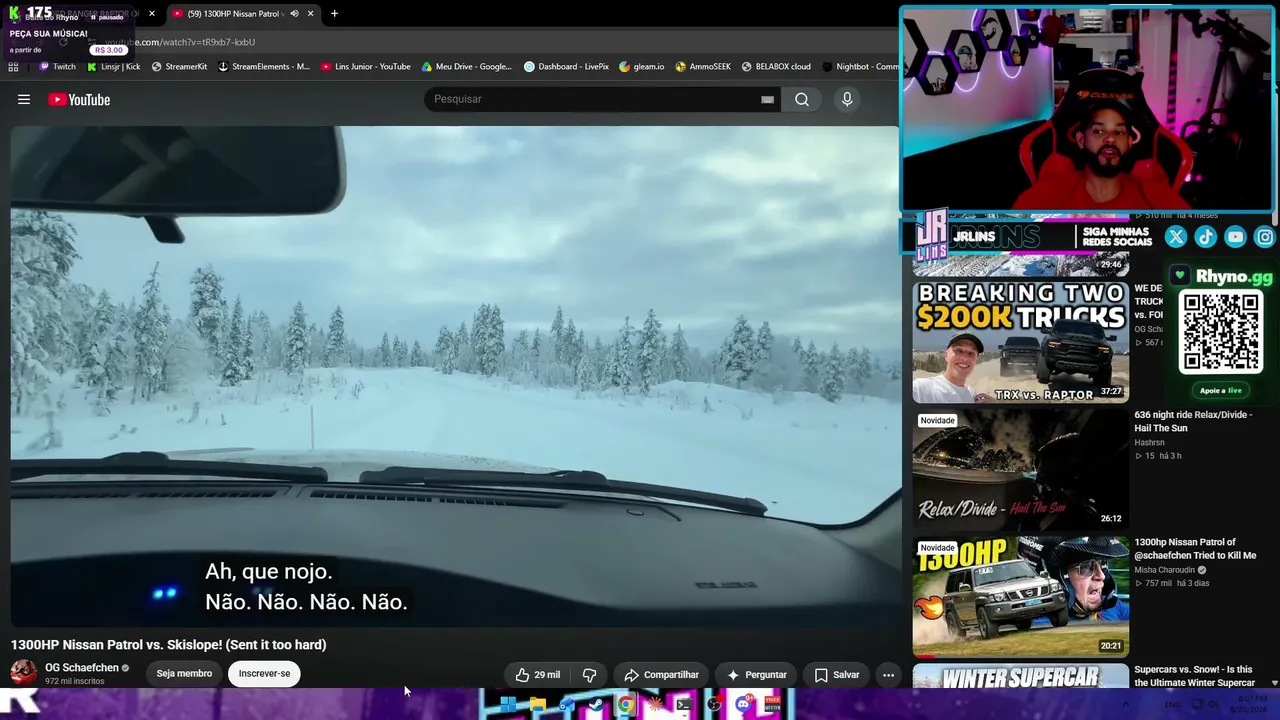
Task: Switch the ENG input language indicator
Action: coord(1172,705)
